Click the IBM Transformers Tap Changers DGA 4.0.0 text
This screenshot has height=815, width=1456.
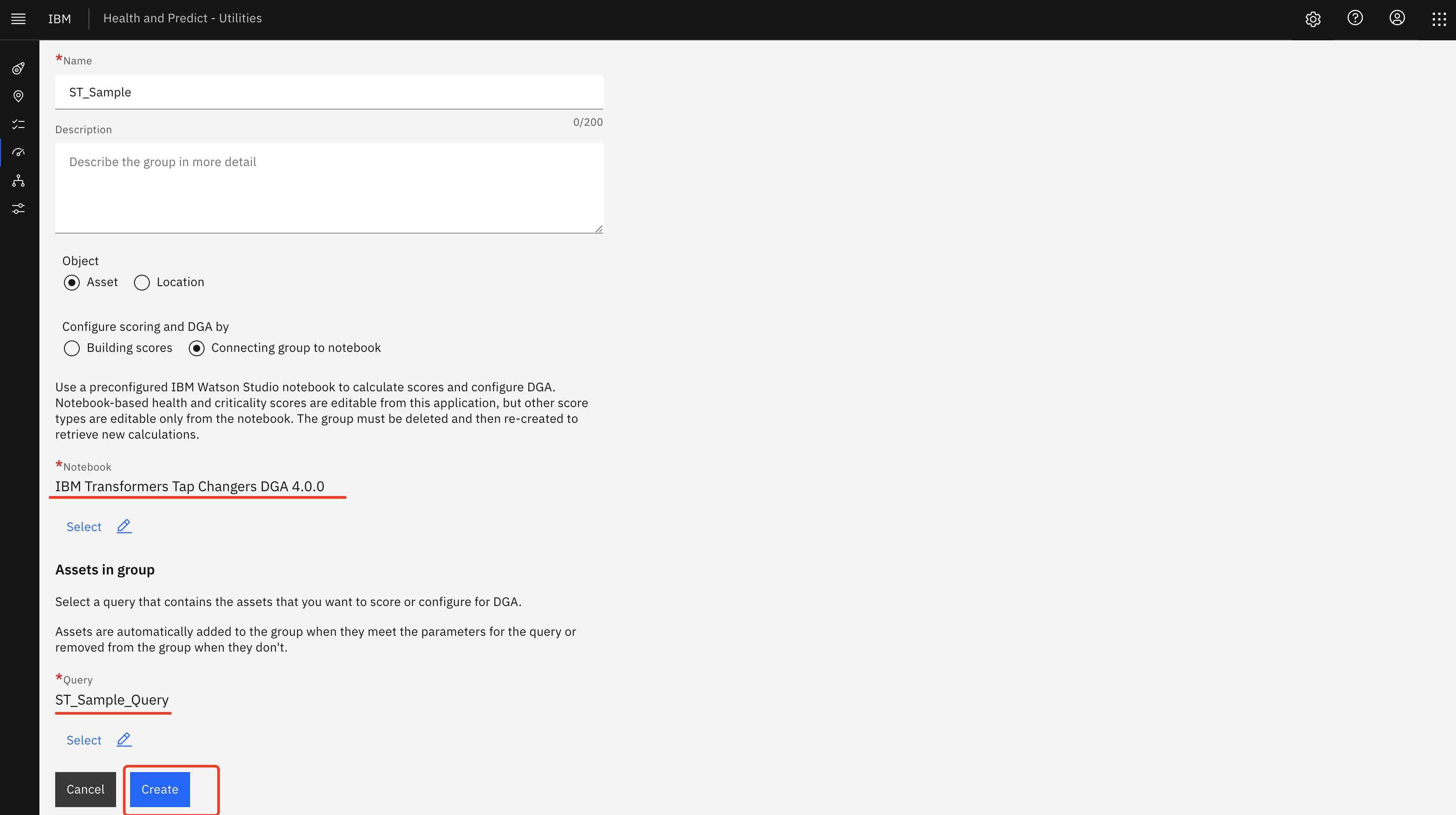190,486
